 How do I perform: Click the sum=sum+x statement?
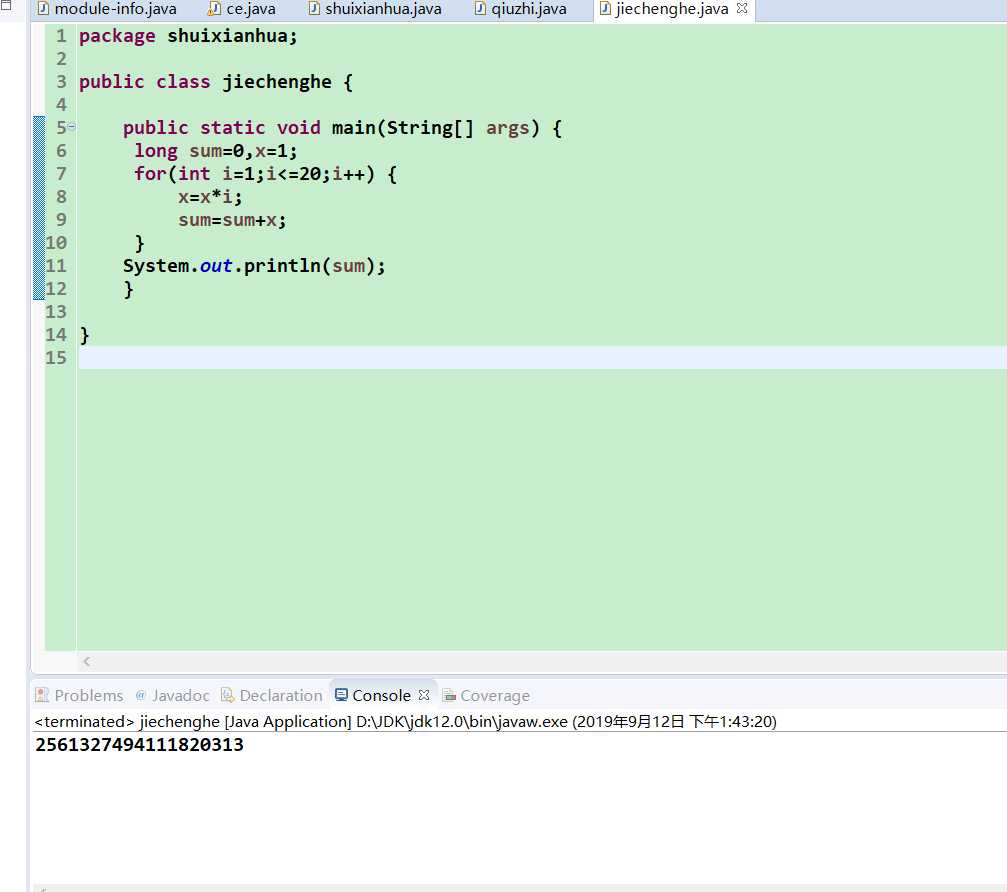(x=232, y=220)
